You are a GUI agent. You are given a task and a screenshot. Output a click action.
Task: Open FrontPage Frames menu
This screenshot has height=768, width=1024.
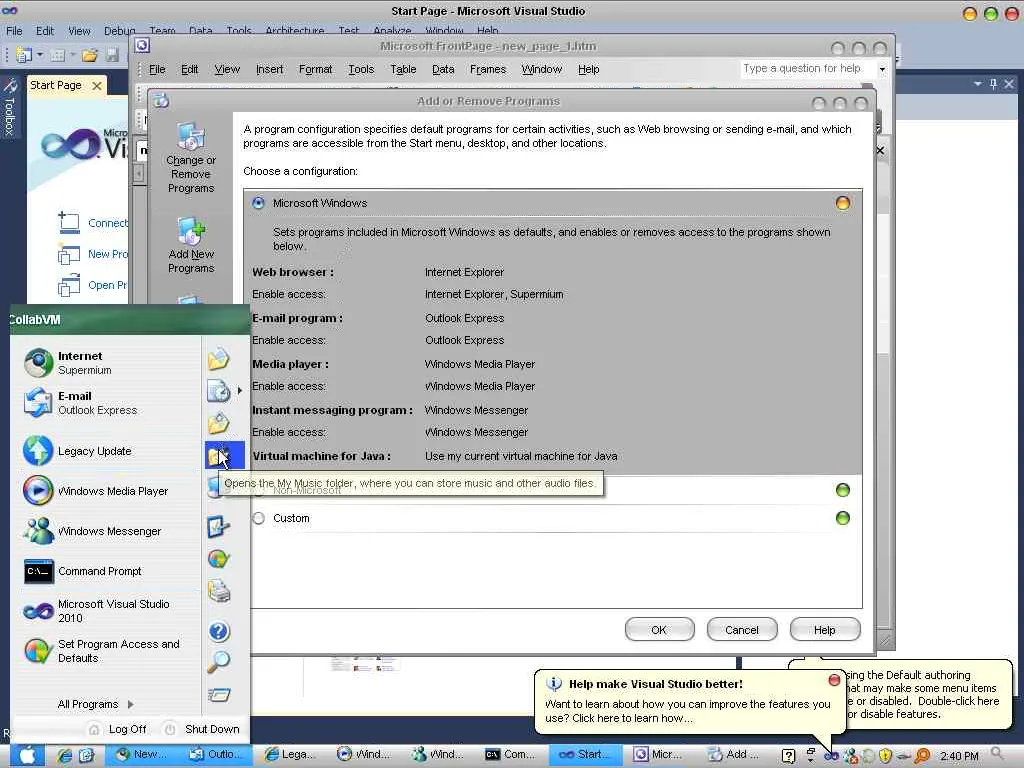pyautogui.click(x=488, y=69)
